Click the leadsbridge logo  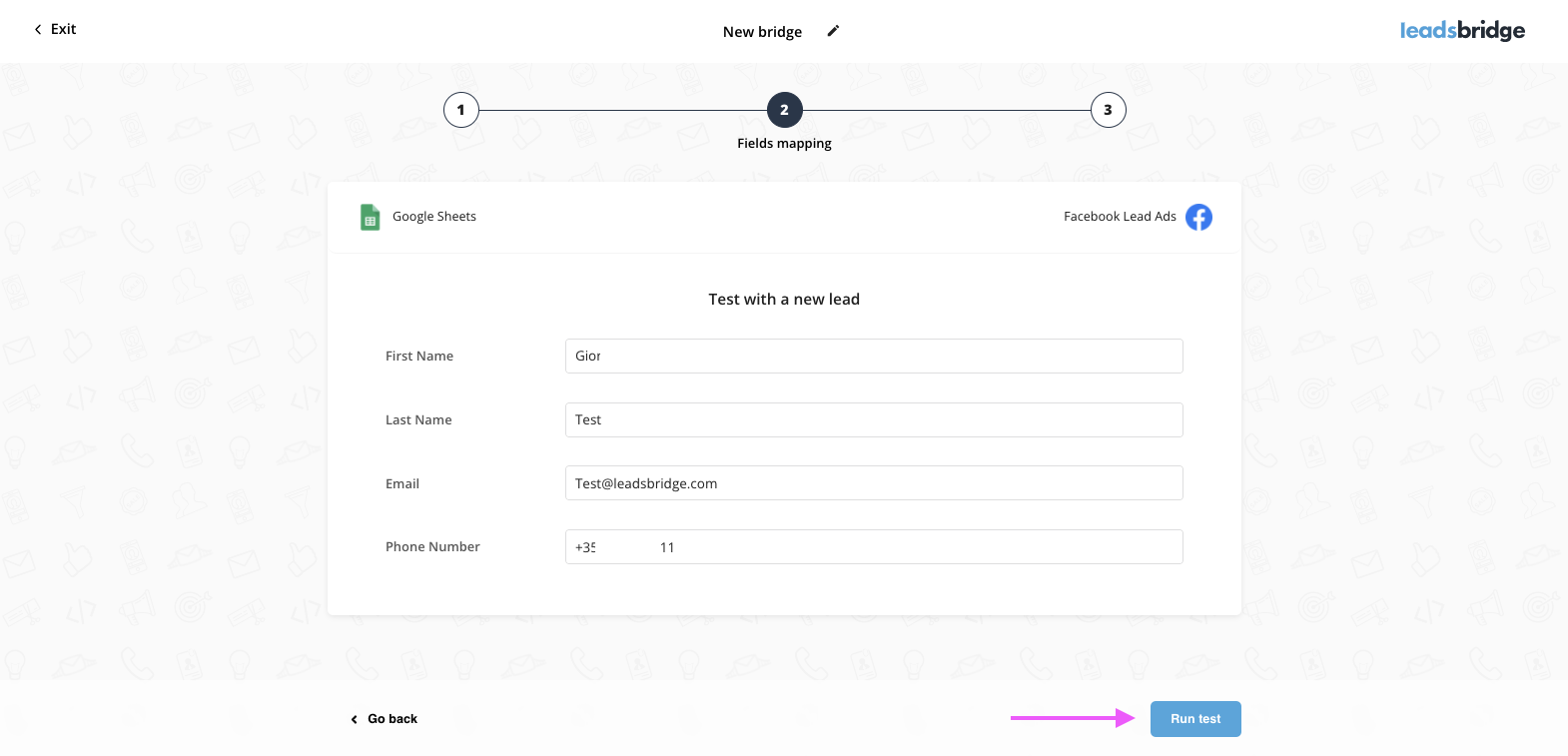1462,30
